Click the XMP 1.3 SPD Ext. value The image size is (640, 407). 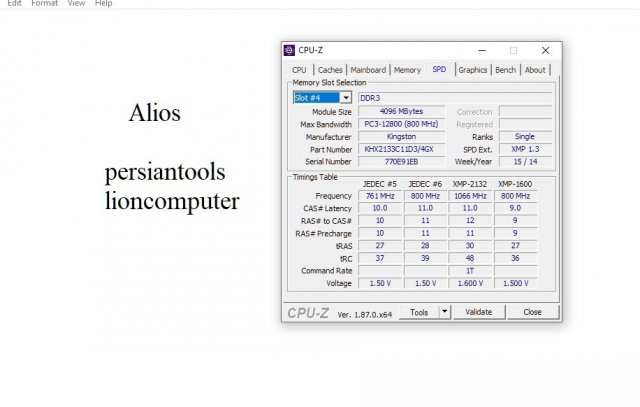[525, 149]
